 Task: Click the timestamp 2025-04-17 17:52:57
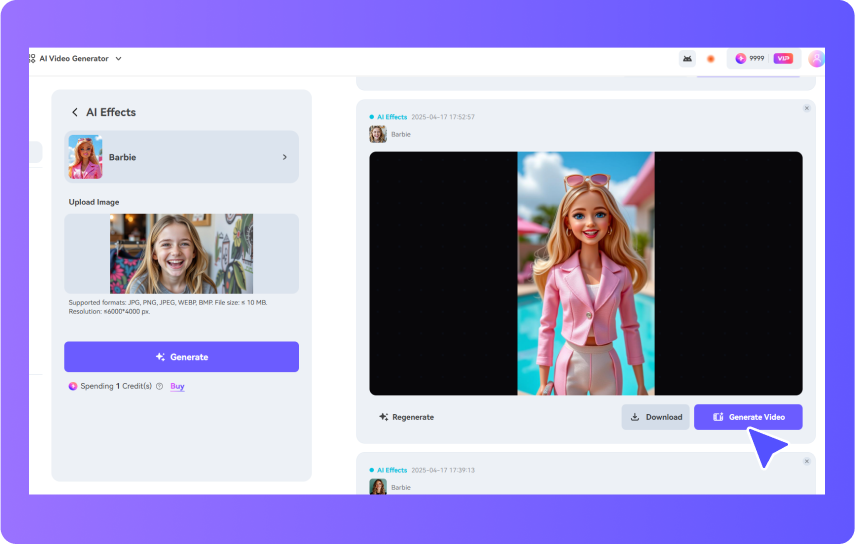click(x=443, y=117)
